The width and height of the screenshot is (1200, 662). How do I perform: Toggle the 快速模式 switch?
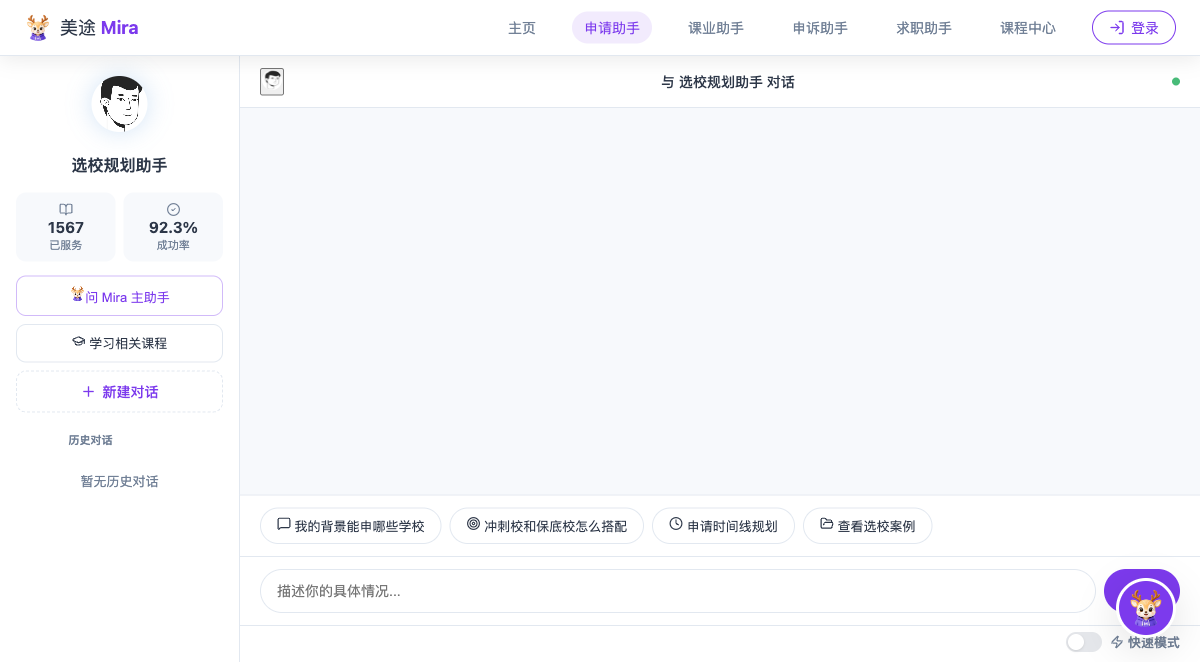pyautogui.click(x=1084, y=642)
